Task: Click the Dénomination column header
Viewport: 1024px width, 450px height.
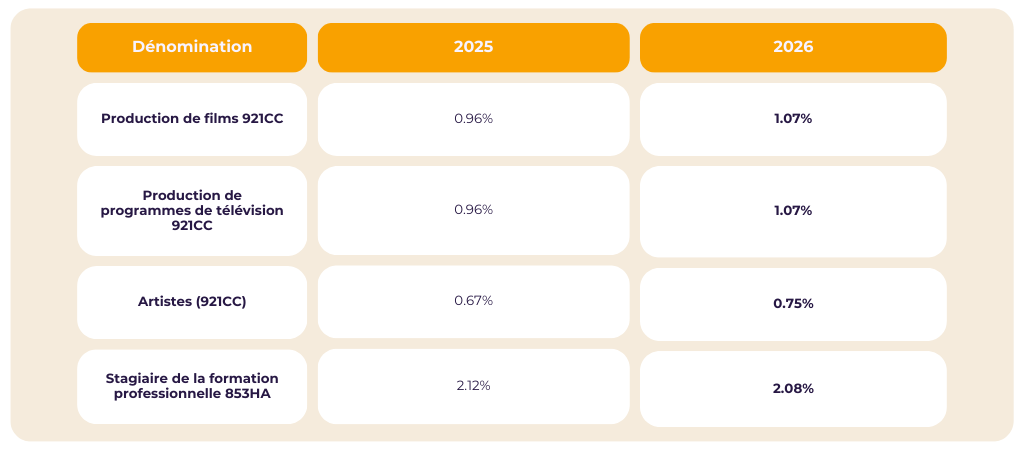Action: click(x=192, y=47)
